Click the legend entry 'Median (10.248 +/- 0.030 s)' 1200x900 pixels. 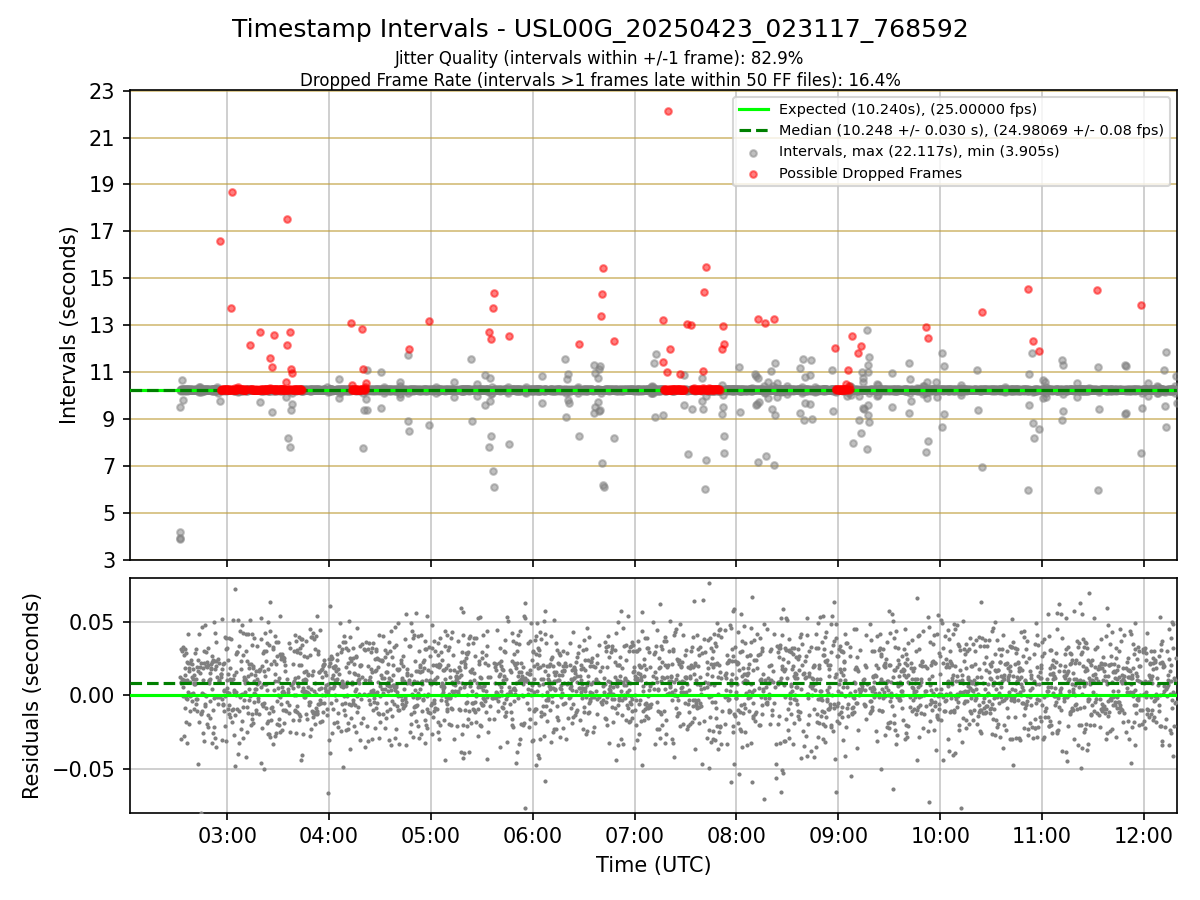coord(971,130)
